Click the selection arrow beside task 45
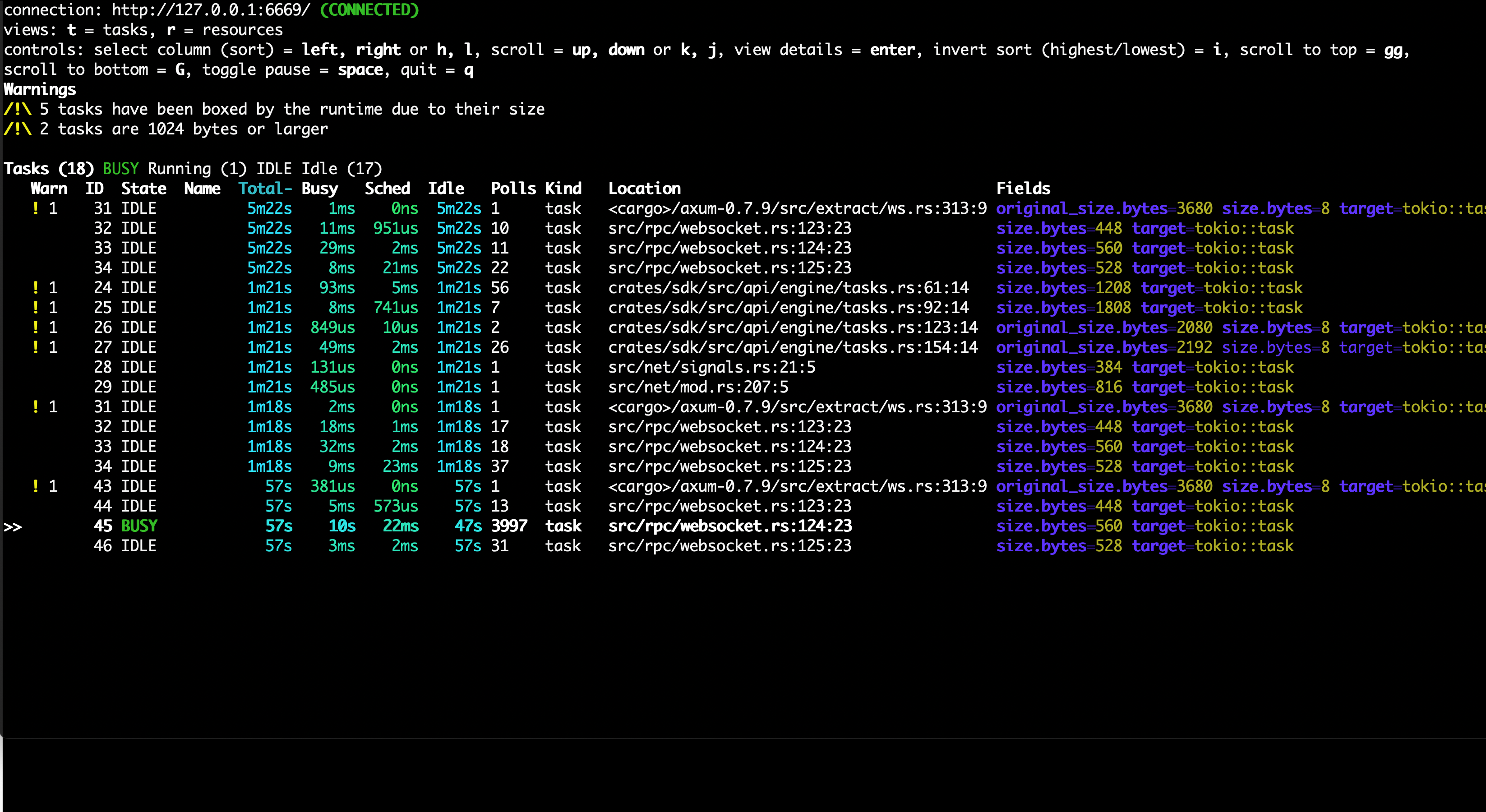The width and height of the screenshot is (1486, 812). [x=13, y=526]
